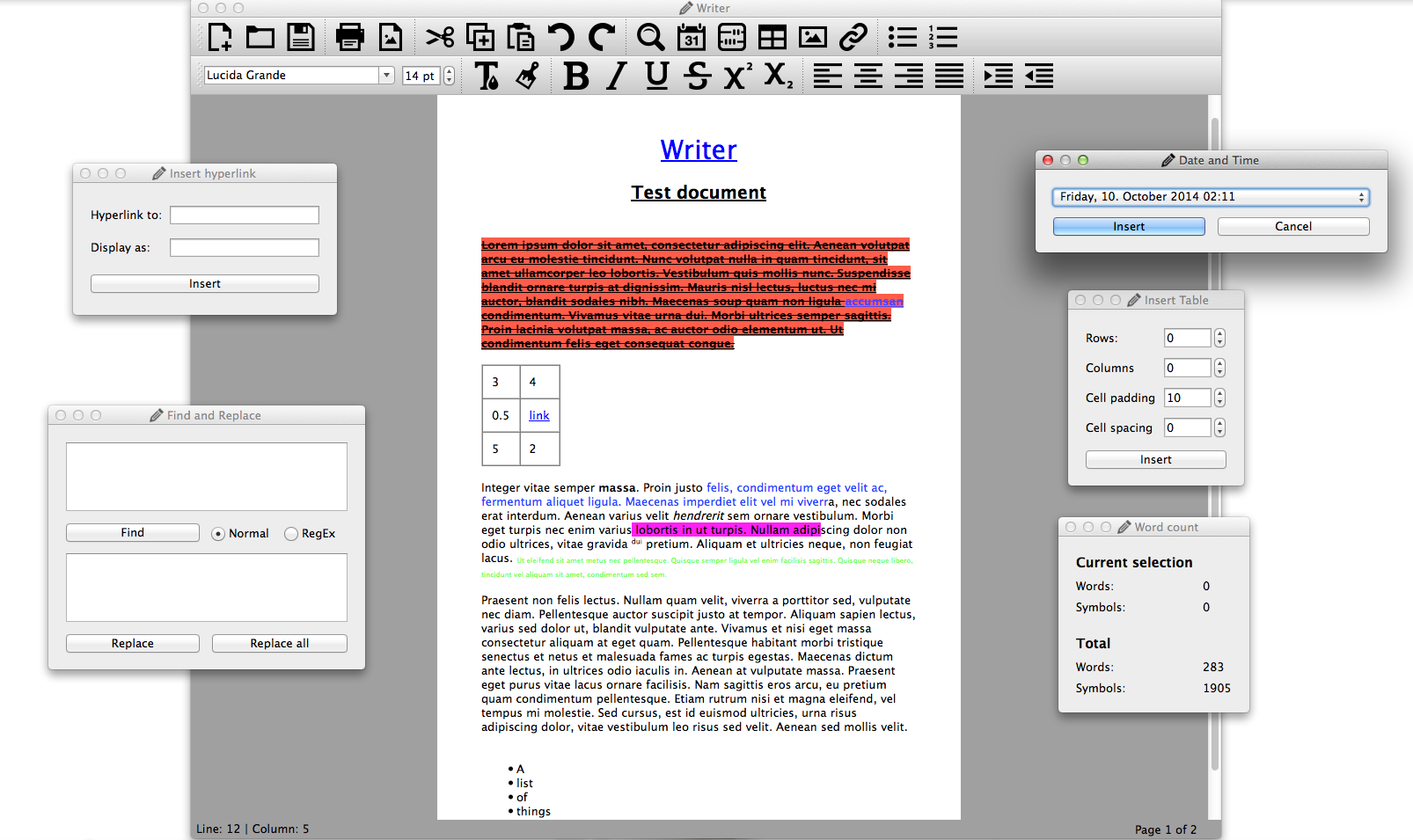Image resolution: width=1413 pixels, height=840 pixels.
Task: Open Find with the magnifier icon
Action: point(651,37)
